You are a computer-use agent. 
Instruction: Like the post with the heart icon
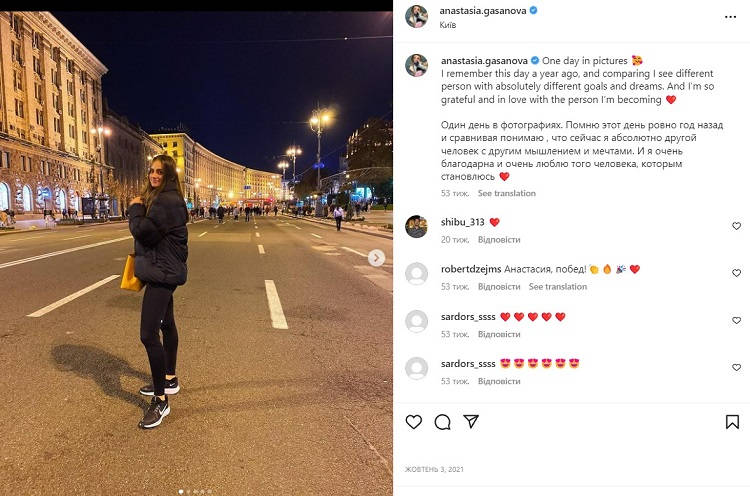point(414,421)
